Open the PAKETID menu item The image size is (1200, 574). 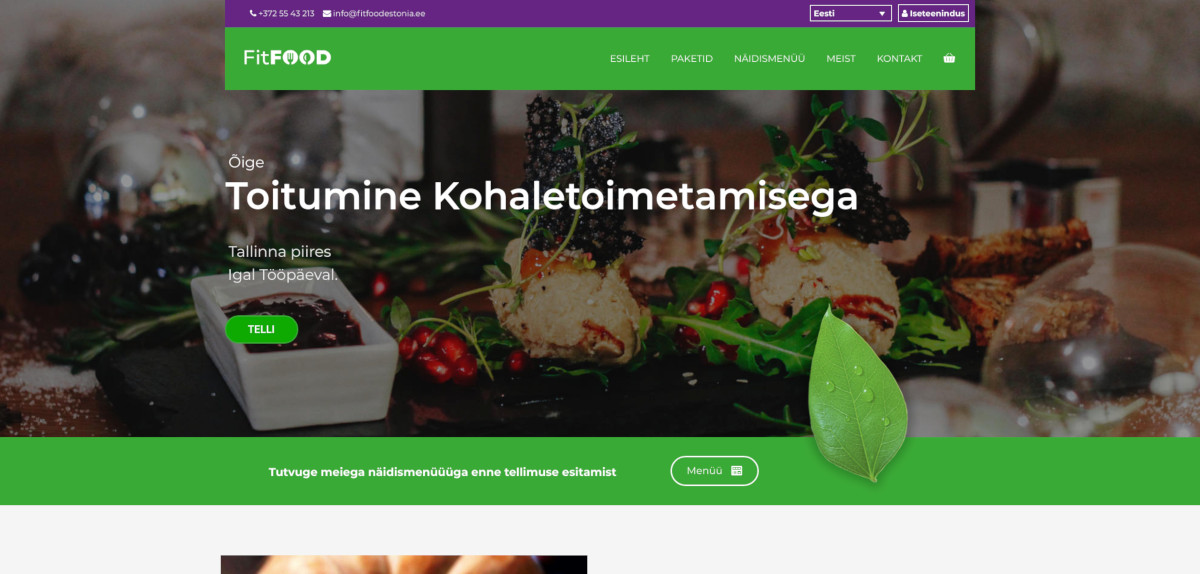tap(692, 59)
